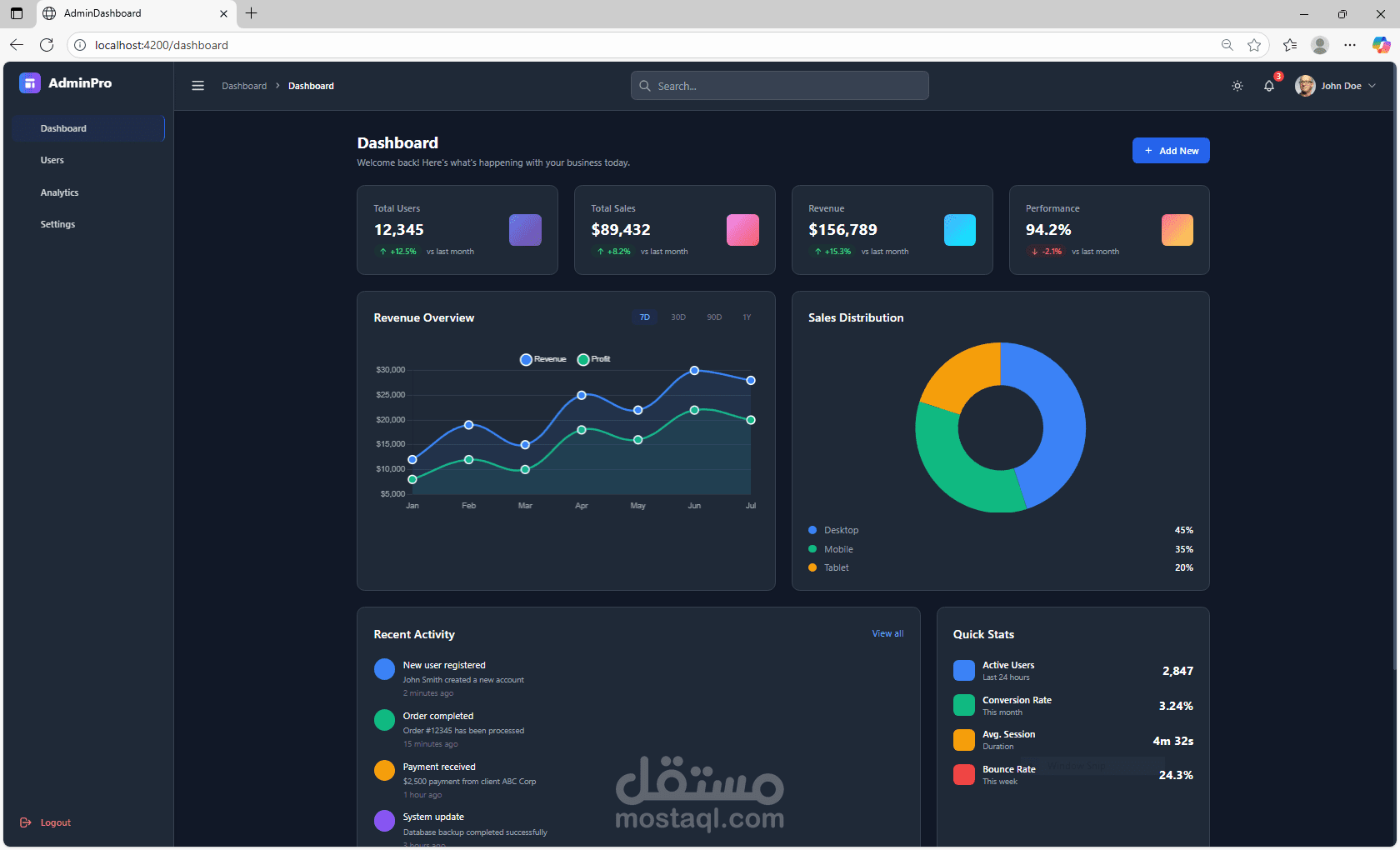Open Dashboard in the sidebar

coord(88,128)
